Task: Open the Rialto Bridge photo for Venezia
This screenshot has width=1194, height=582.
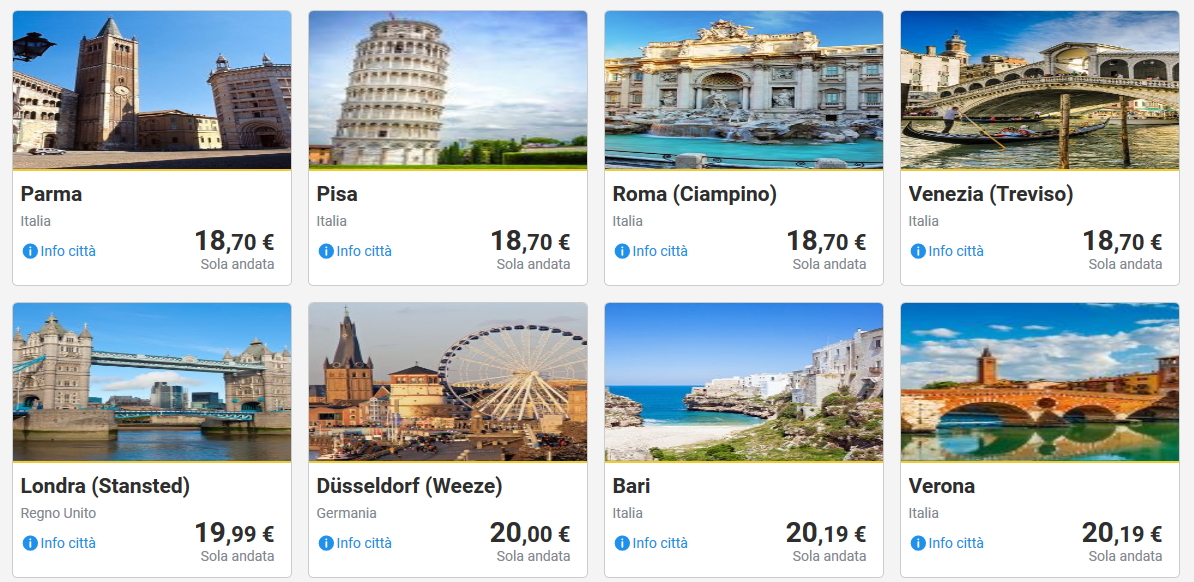Action: pyautogui.click(x=1040, y=90)
